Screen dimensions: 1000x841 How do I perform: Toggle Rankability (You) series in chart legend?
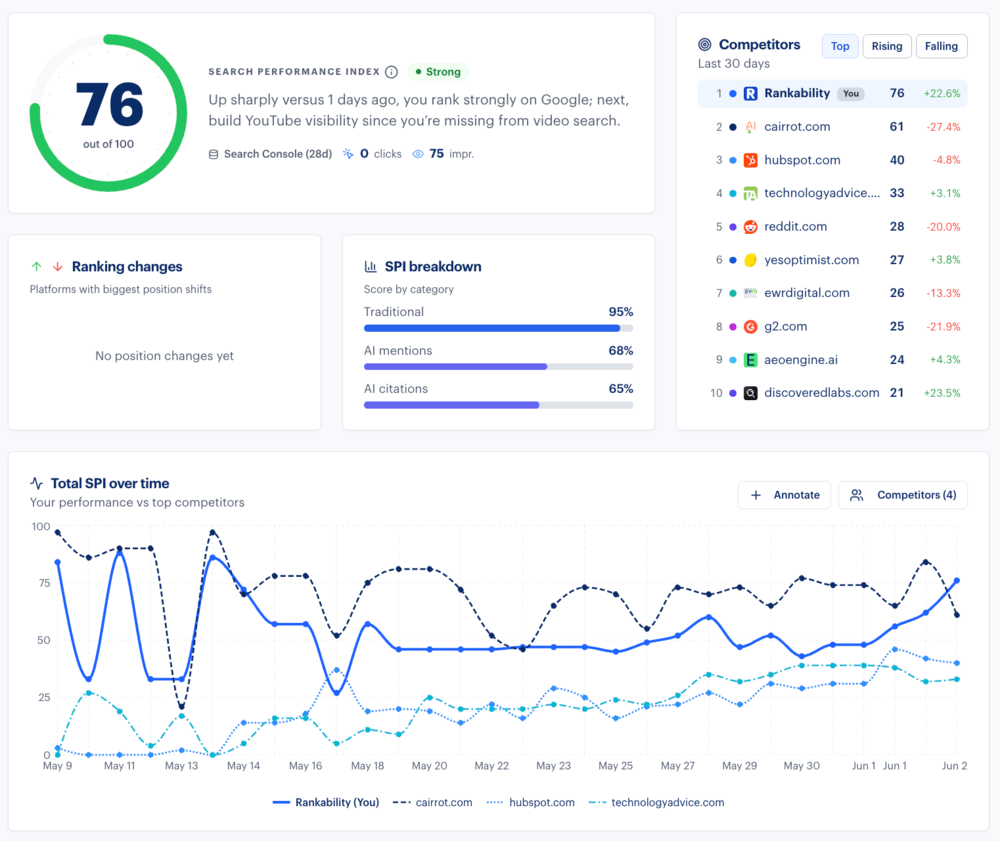tap(326, 803)
